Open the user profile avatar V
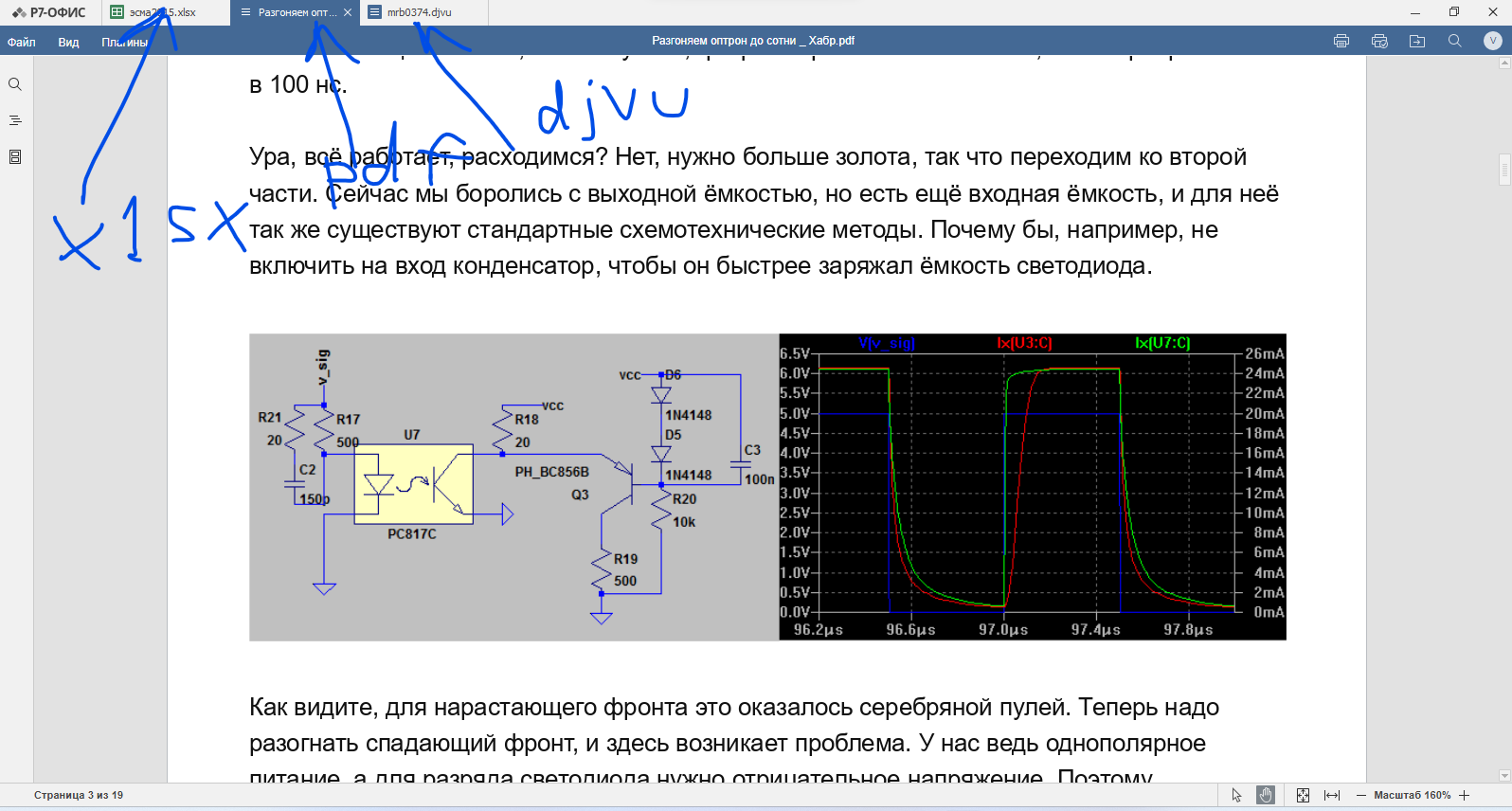 [x=1493, y=41]
